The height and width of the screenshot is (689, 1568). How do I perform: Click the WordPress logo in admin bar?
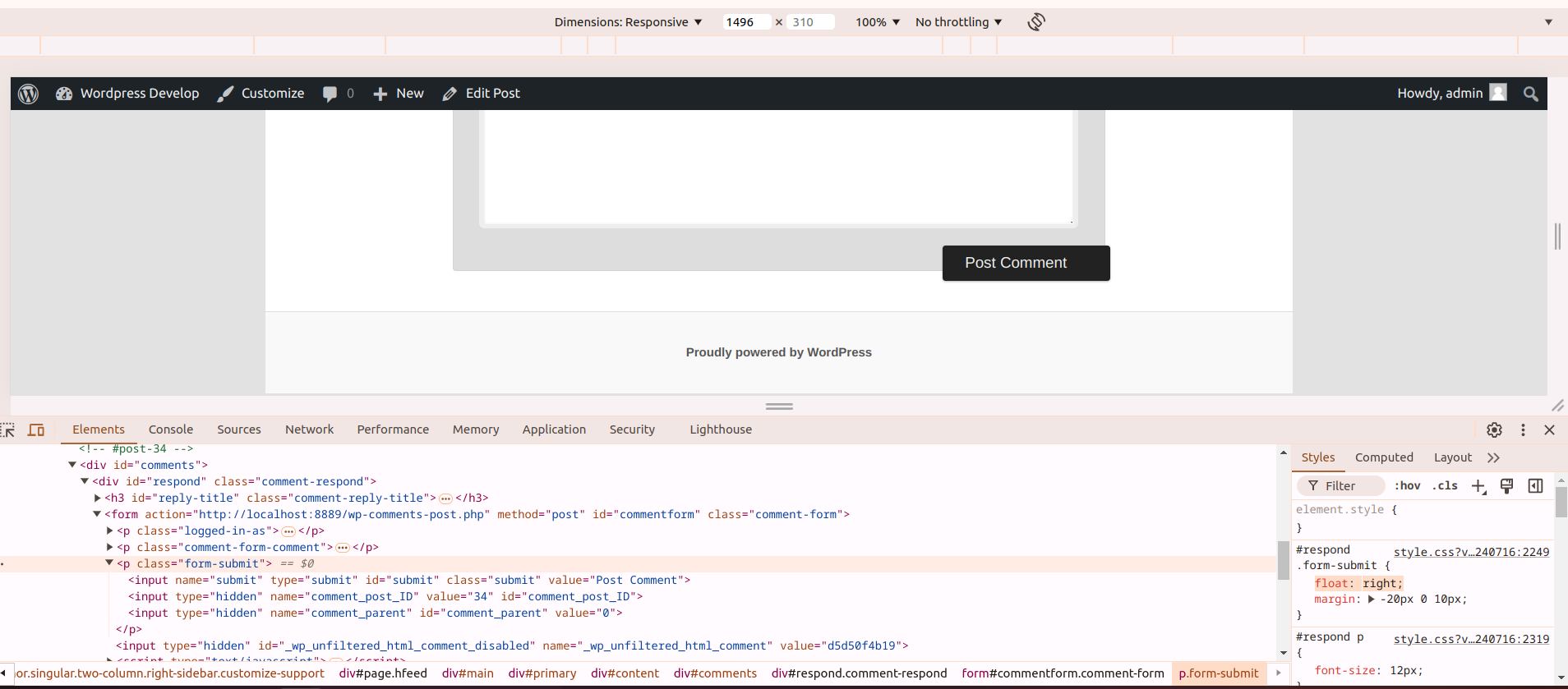point(28,94)
